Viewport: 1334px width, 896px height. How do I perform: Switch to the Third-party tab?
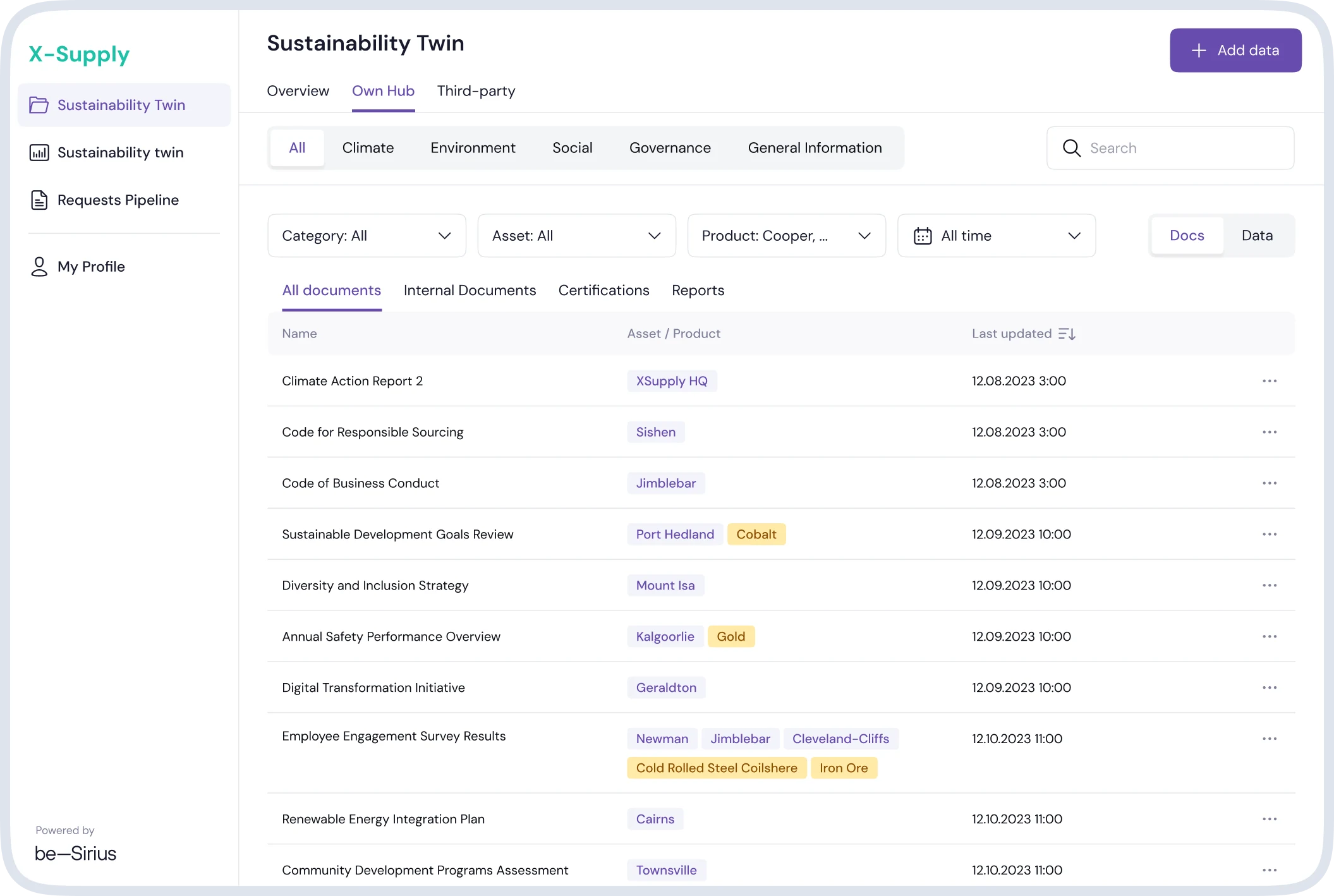point(476,91)
